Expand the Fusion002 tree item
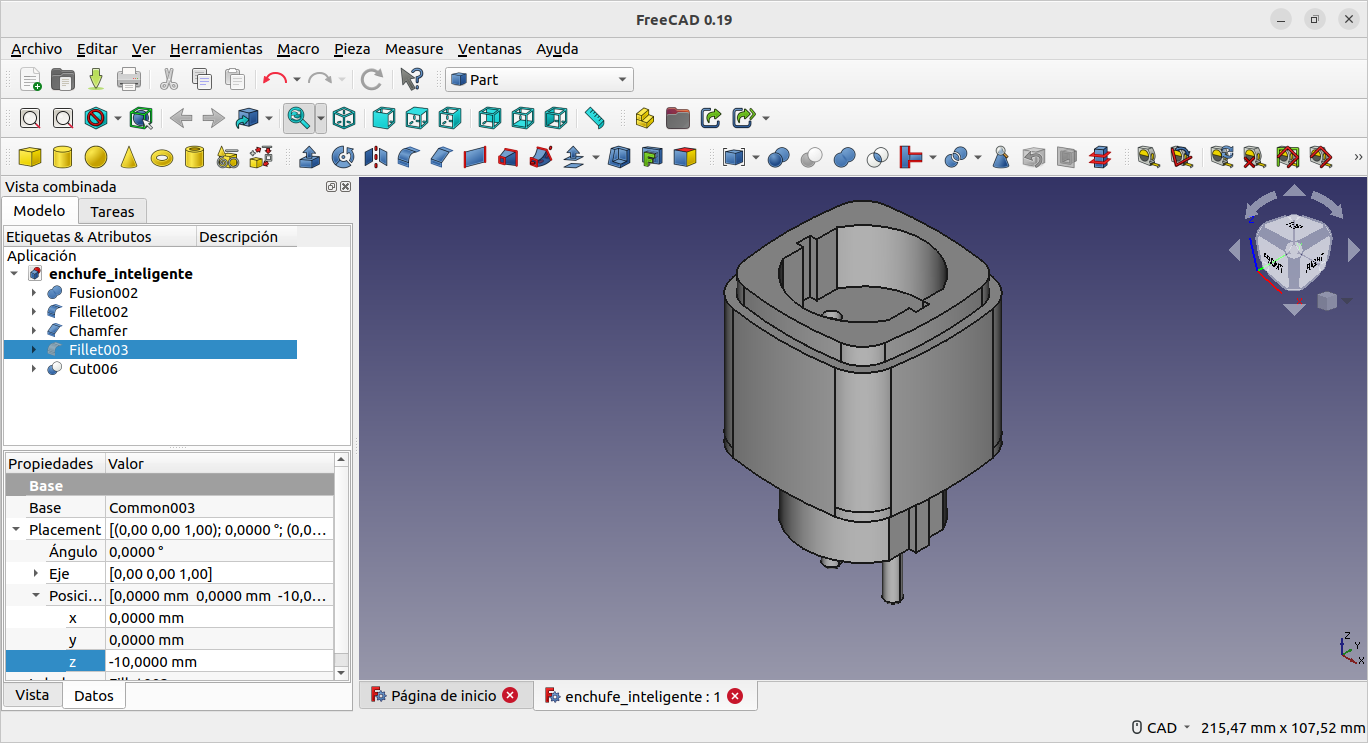1368x743 pixels. click(x=33, y=293)
